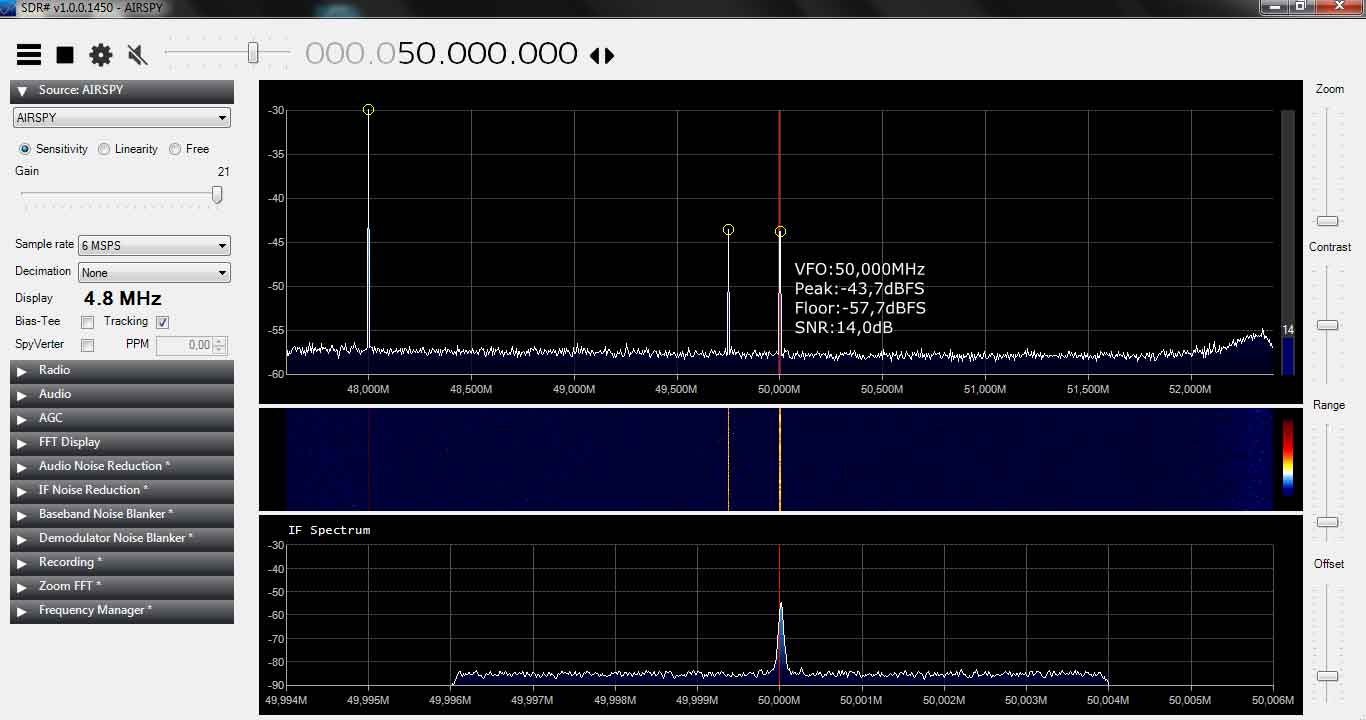
Task: Click the 48,000M signal peak marker
Action: pyautogui.click(x=368, y=110)
